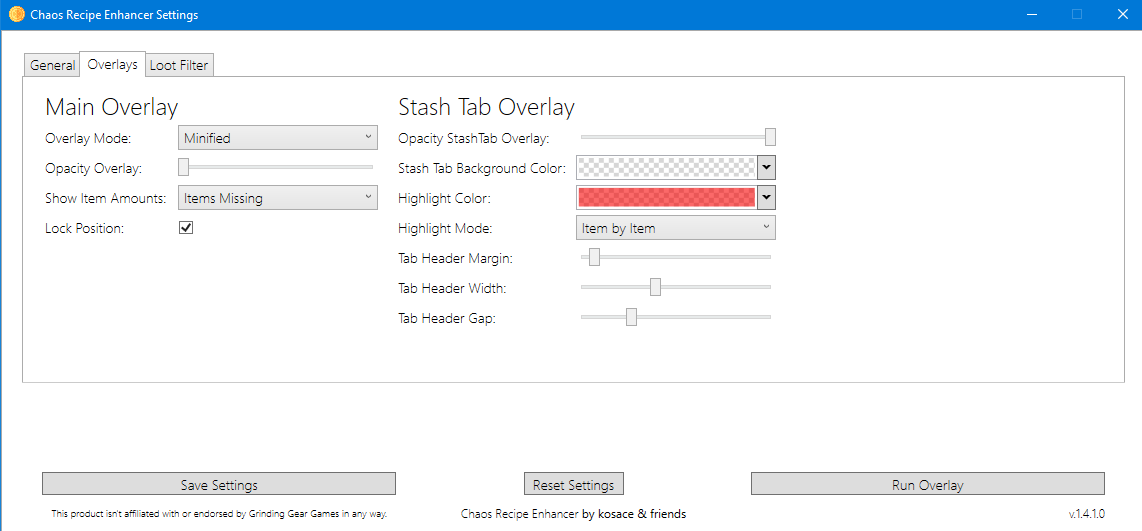
Task: Click the version label v.1.4.1.0
Action: (1087, 514)
